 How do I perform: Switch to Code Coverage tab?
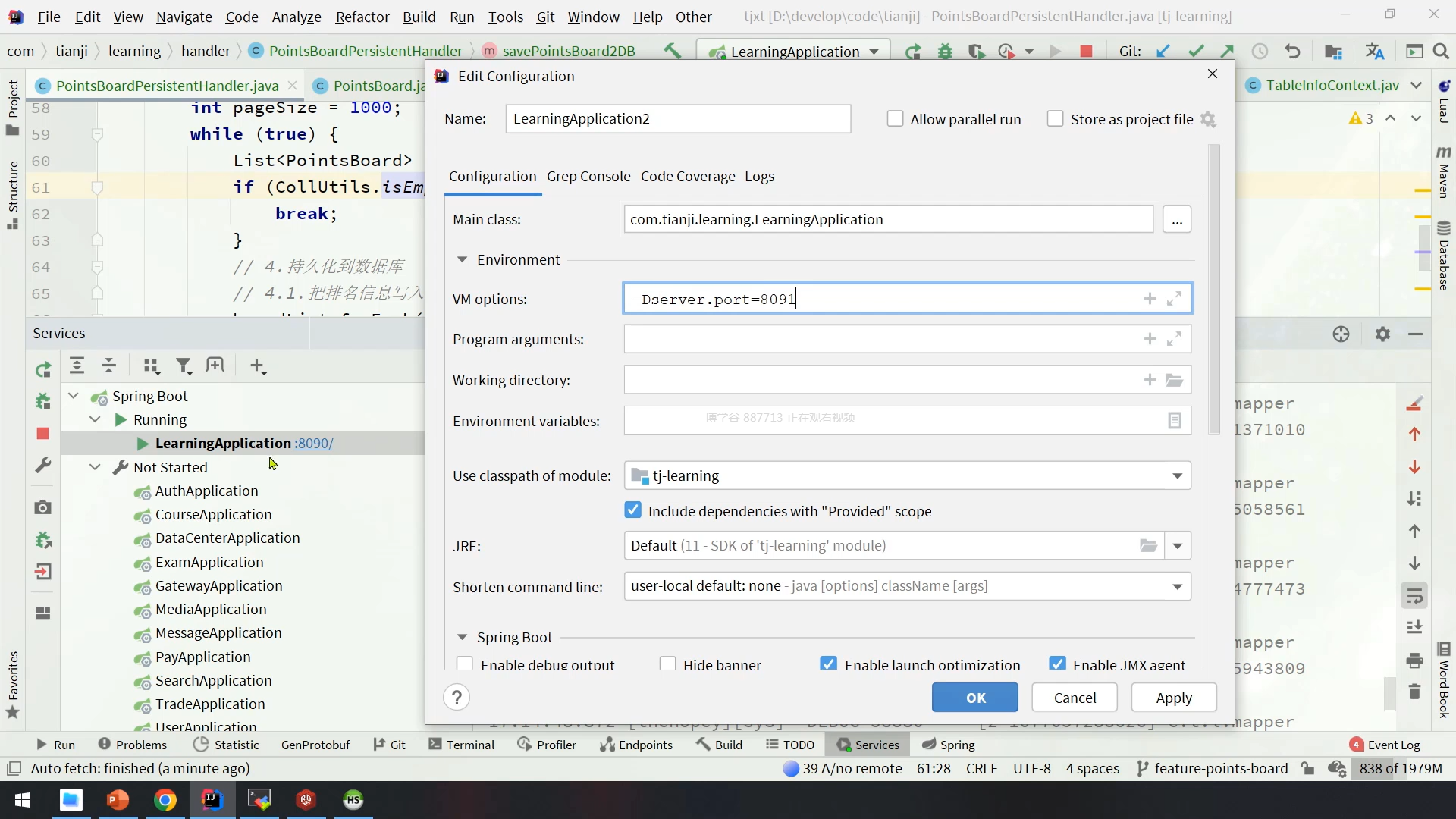(687, 177)
